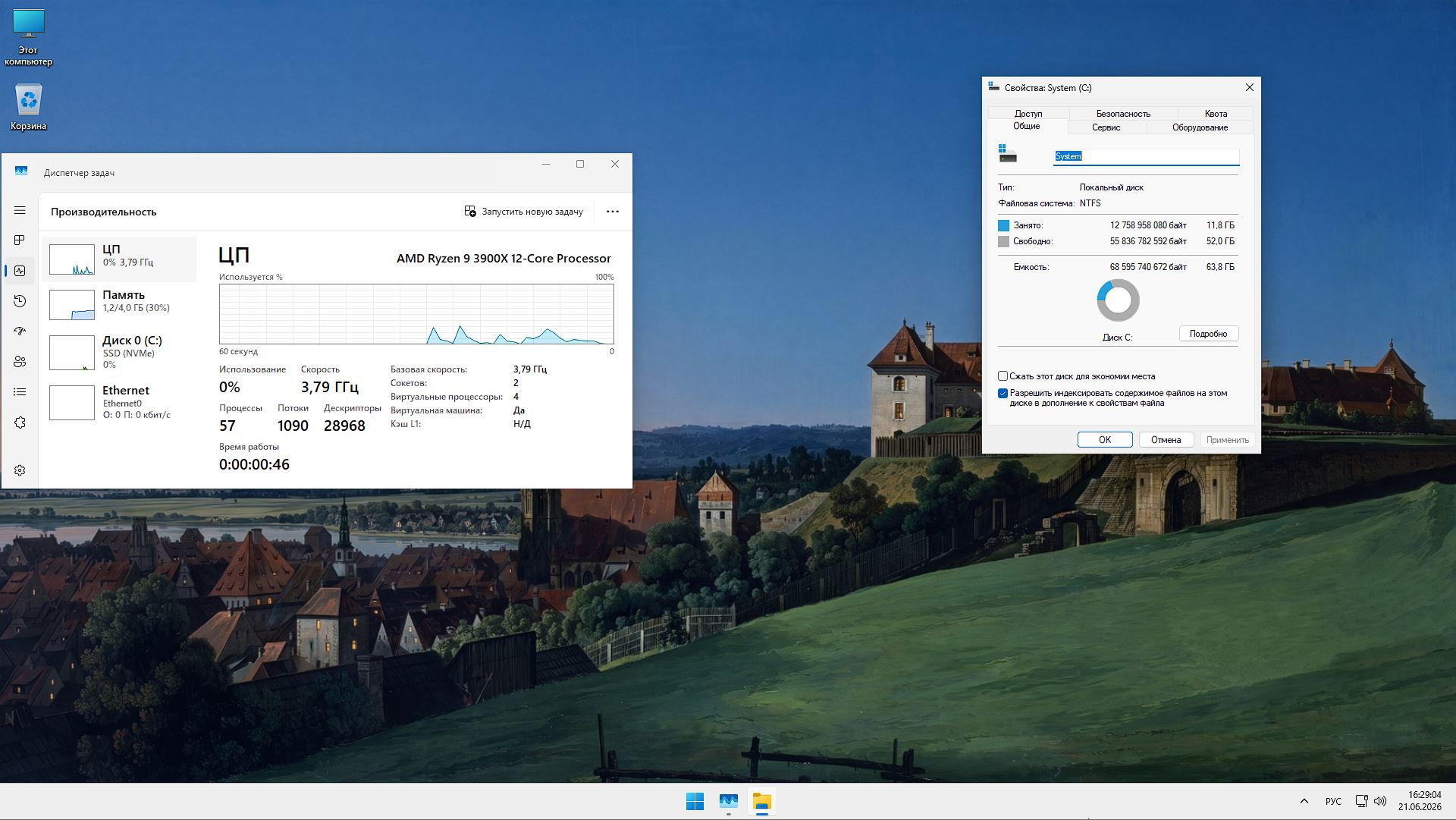
Task: Switch to the Оборудование tab
Action: (x=1200, y=127)
